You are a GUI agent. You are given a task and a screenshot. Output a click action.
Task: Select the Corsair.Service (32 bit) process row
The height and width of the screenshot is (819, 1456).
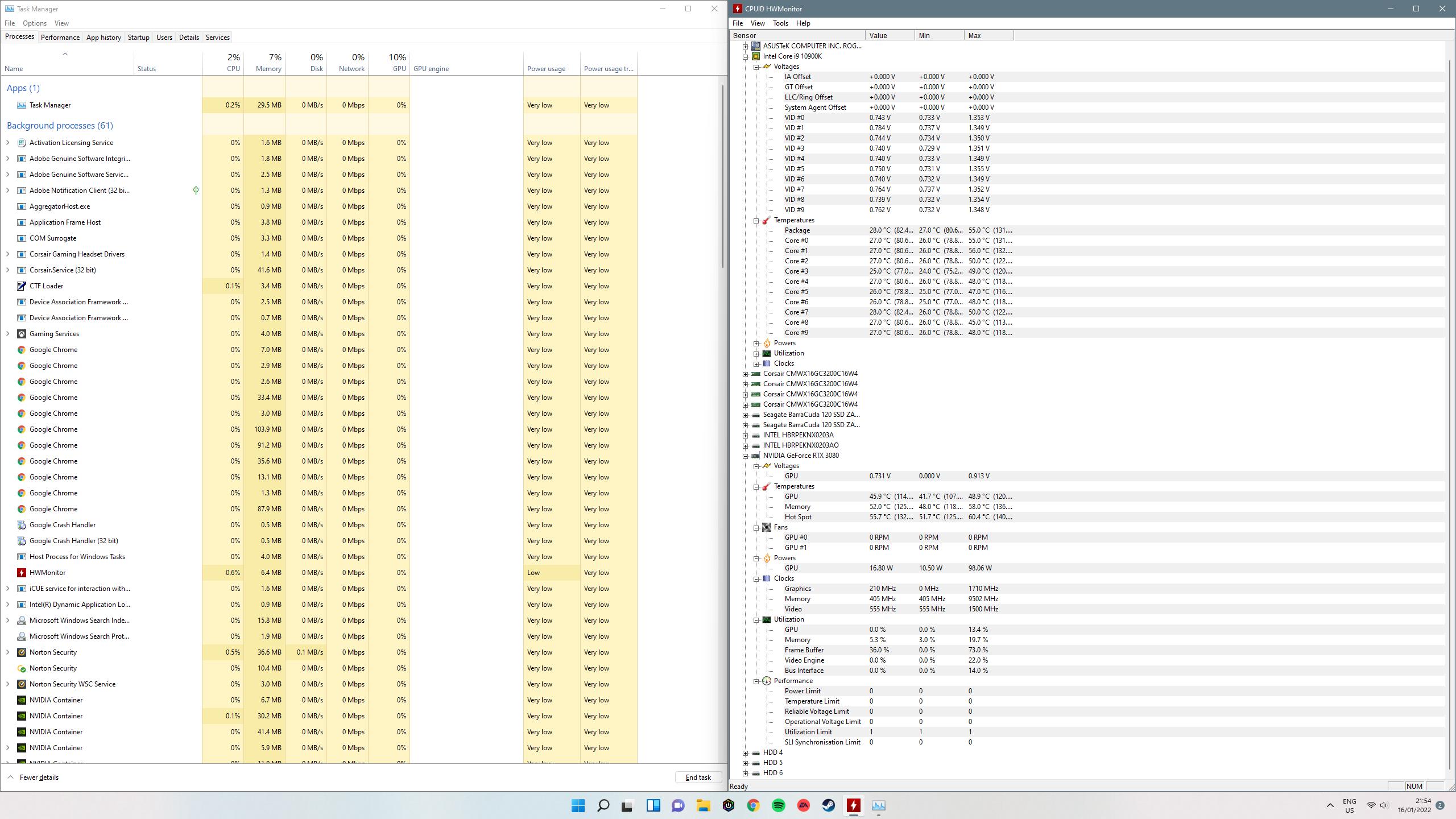pyautogui.click(x=319, y=270)
